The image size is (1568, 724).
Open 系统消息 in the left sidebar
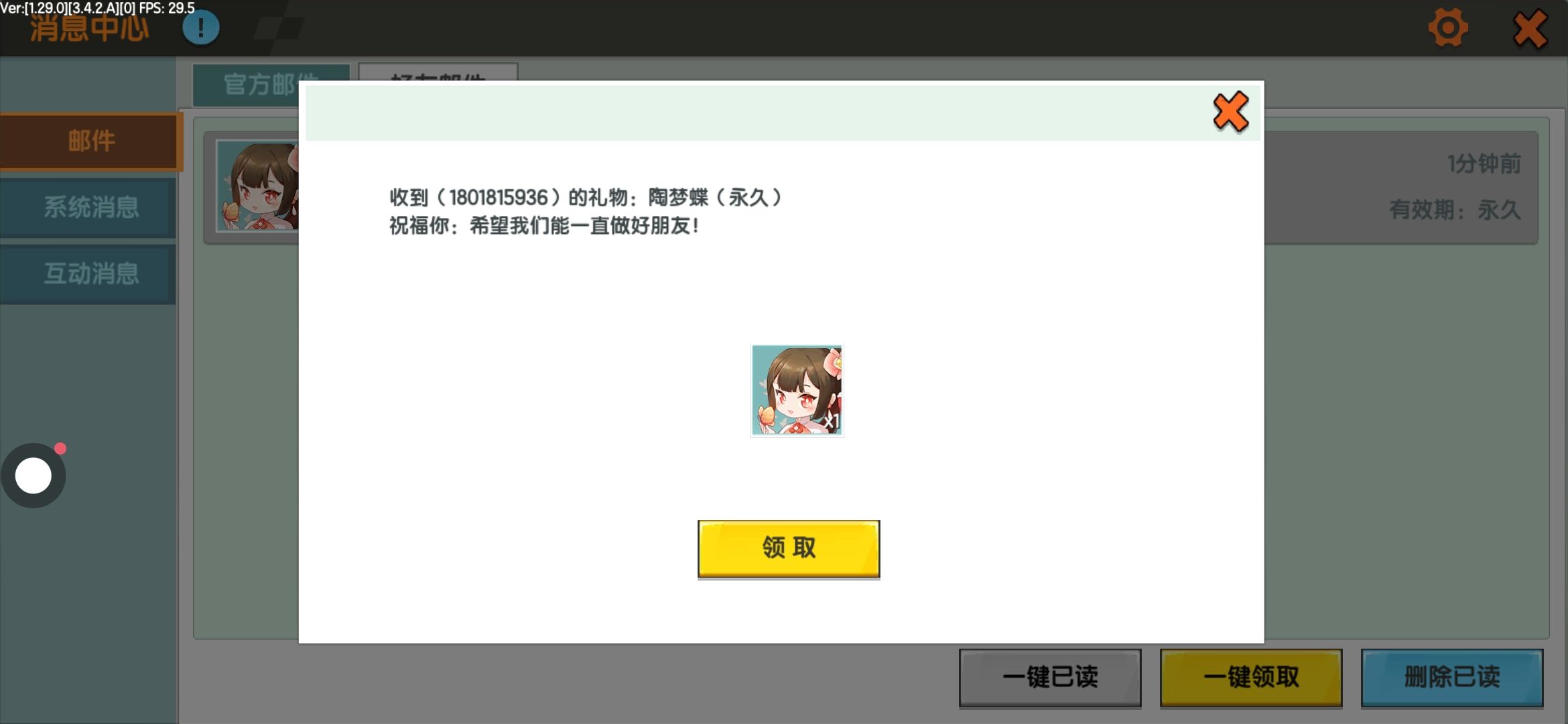click(x=90, y=207)
